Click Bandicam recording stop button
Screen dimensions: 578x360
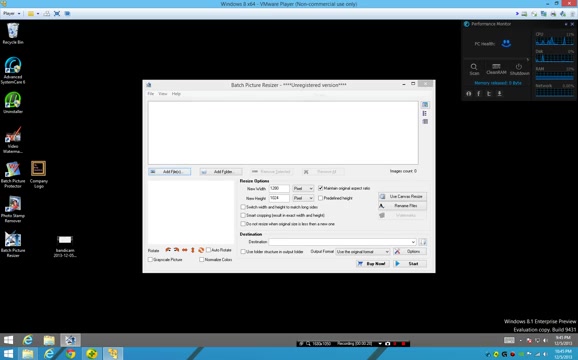[403, 344]
